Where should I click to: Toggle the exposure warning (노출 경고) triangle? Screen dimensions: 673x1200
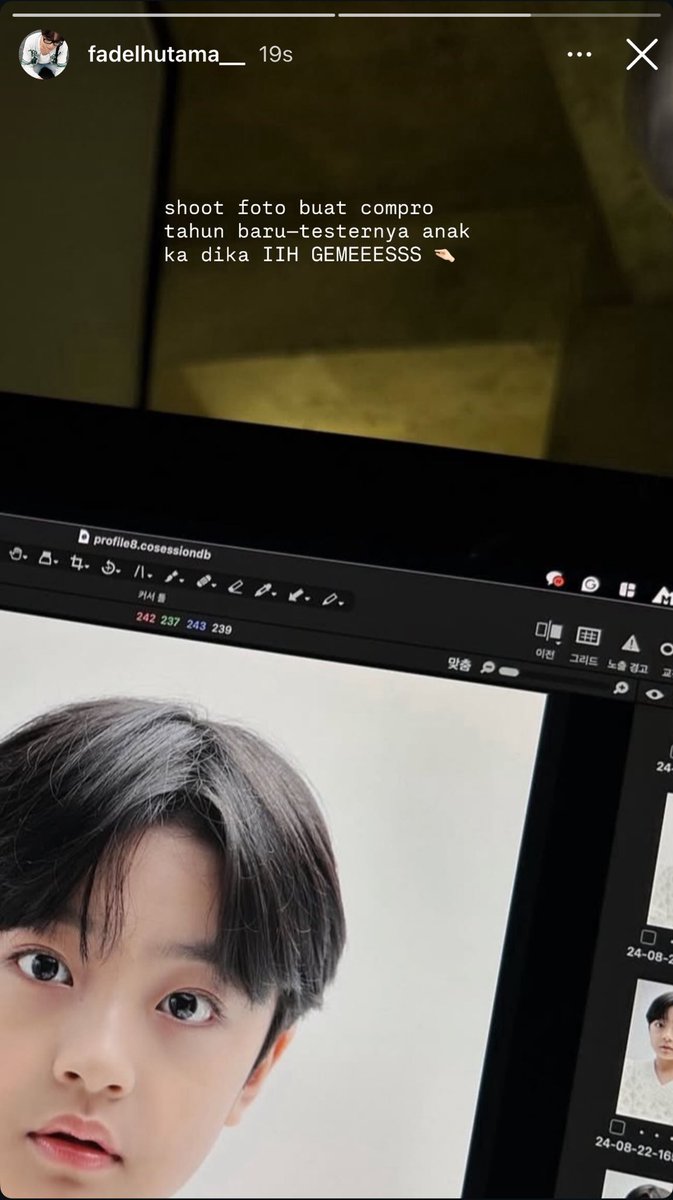(x=630, y=642)
